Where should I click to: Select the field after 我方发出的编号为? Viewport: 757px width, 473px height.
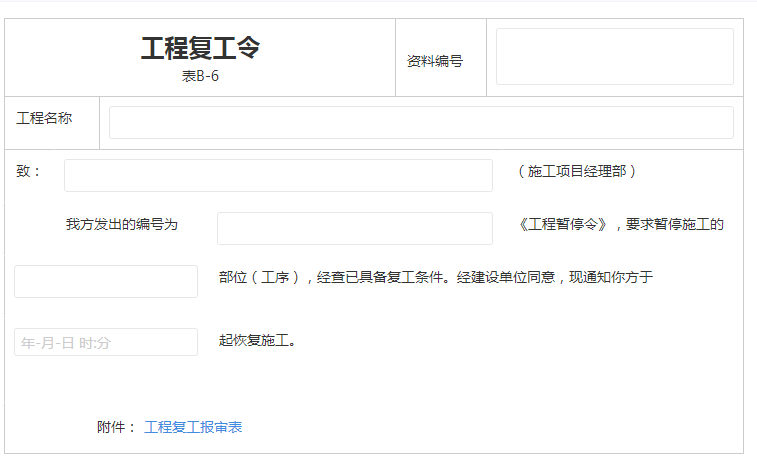pos(354,228)
